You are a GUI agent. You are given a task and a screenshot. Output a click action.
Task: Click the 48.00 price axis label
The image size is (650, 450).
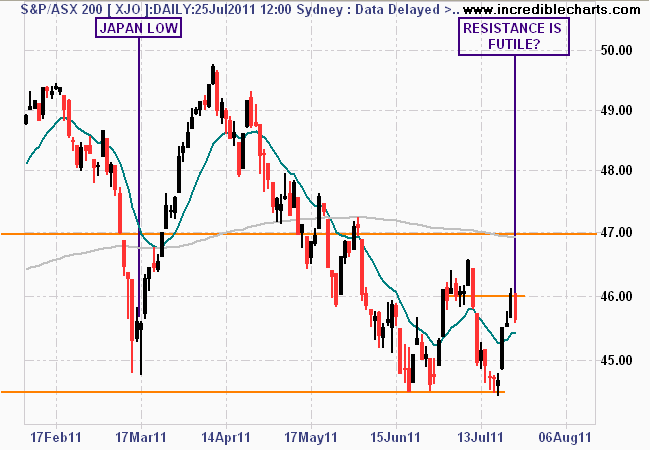(616, 170)
